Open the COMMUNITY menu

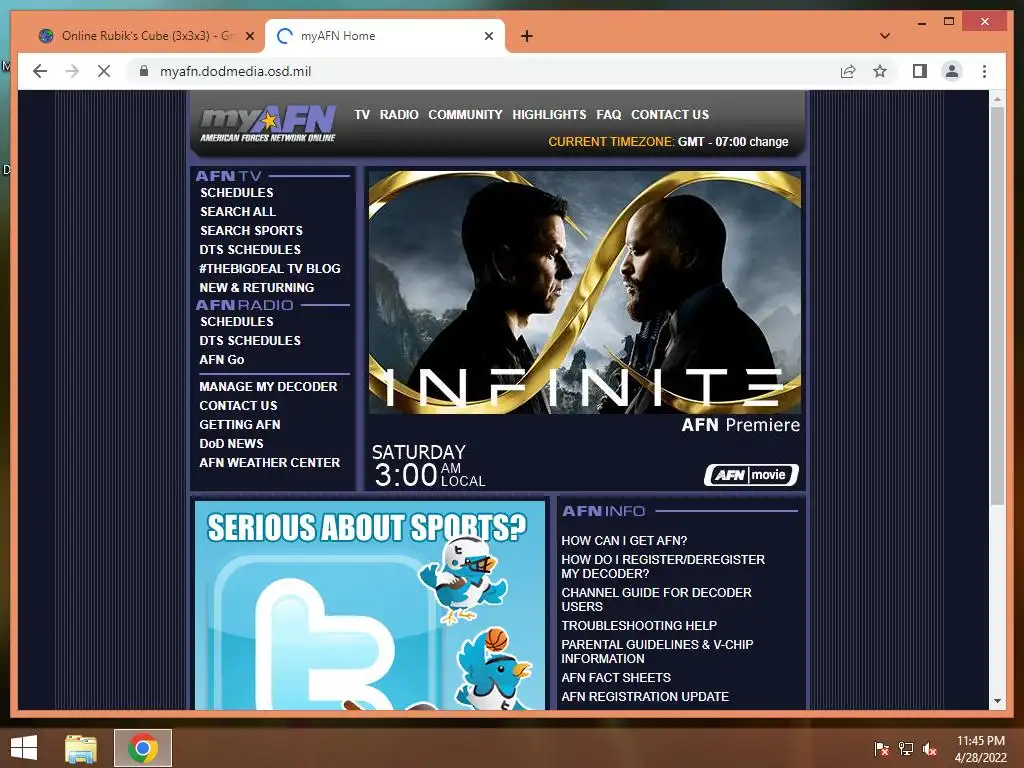click(465, 114)
